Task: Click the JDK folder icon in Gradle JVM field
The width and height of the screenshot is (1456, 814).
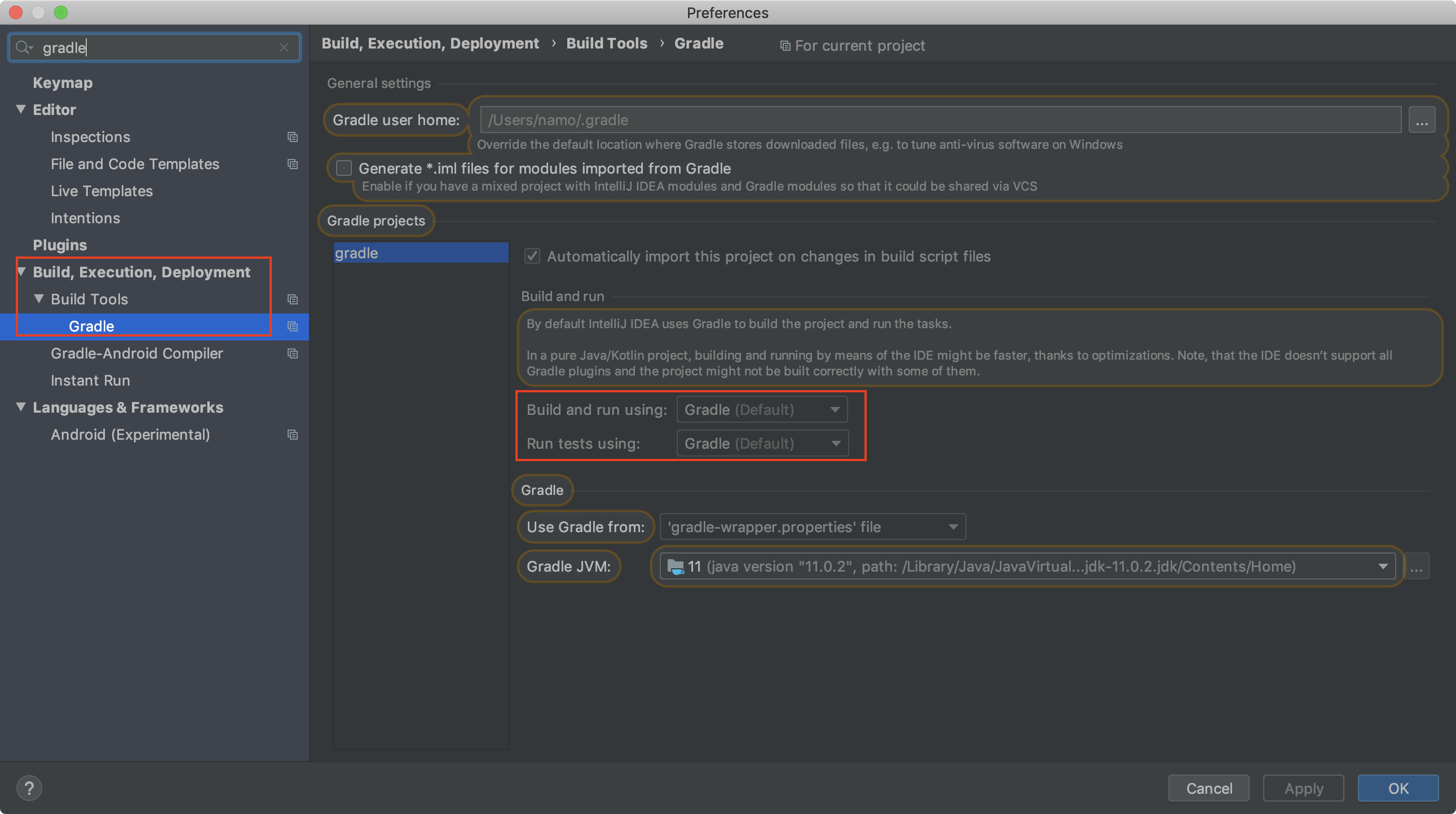Action: pos(675,566)
